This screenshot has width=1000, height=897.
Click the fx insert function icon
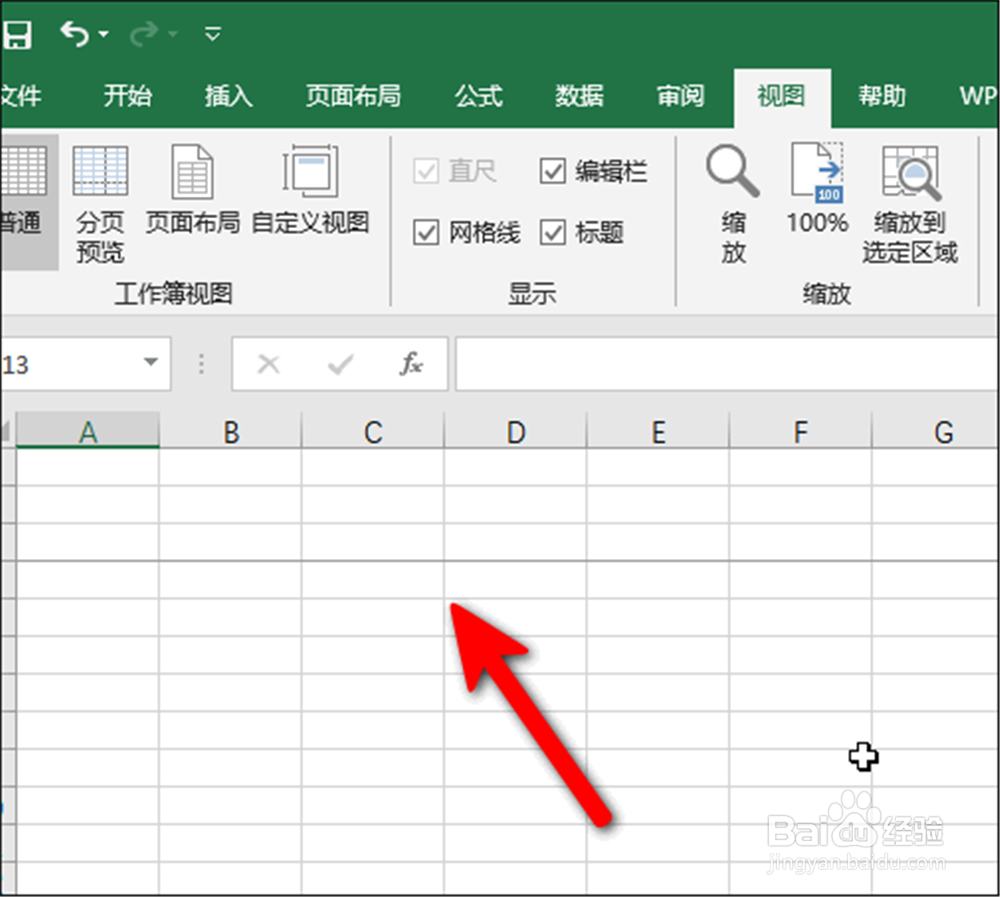411,364
